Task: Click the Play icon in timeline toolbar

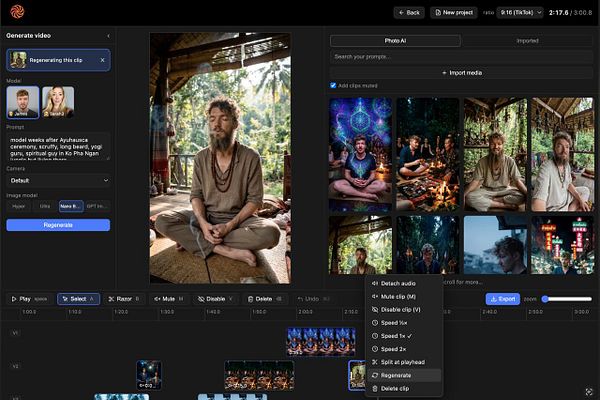Action: tap(14, 299)
